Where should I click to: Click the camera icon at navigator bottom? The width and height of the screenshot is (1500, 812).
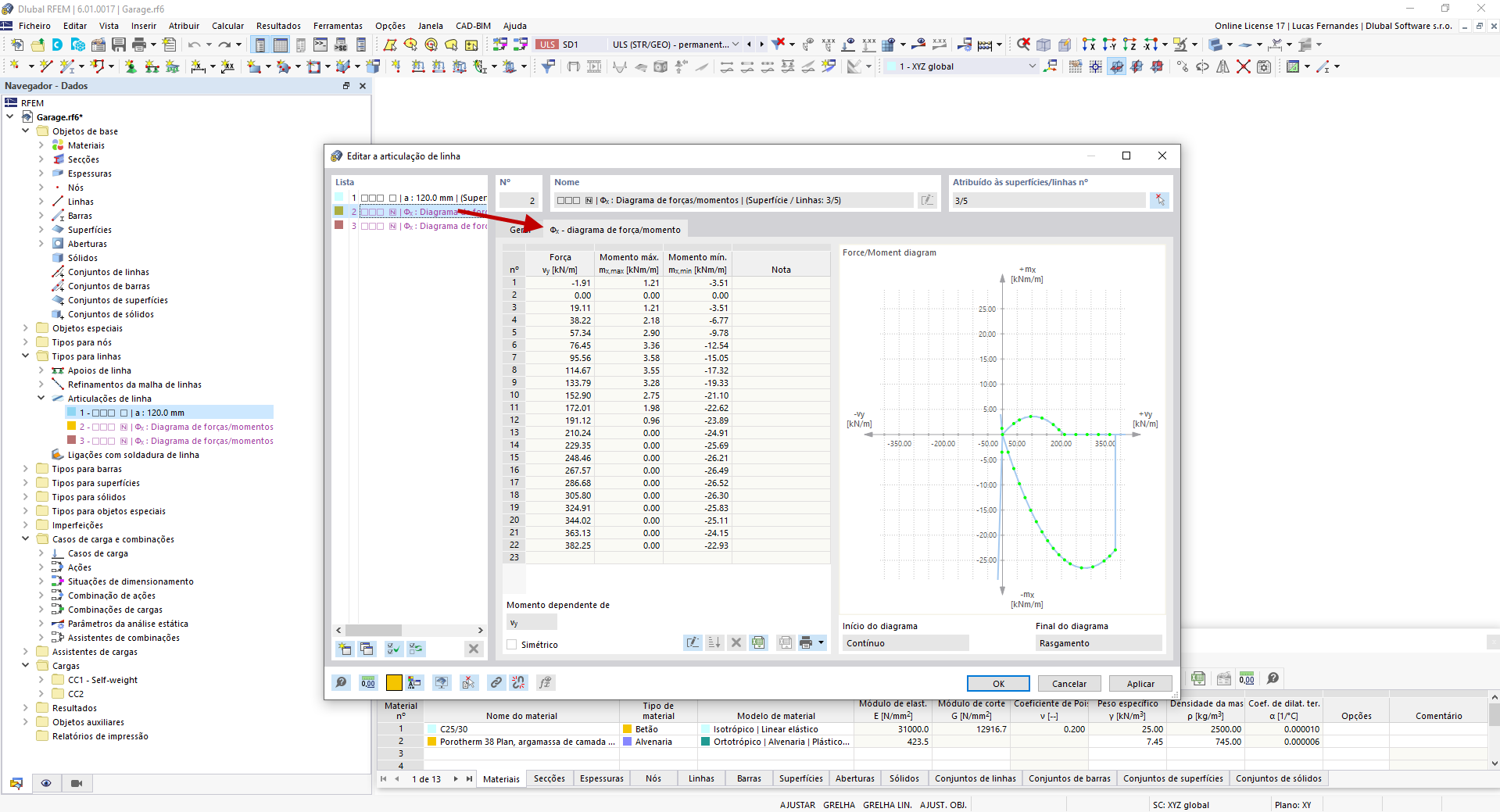pos(77,783)
